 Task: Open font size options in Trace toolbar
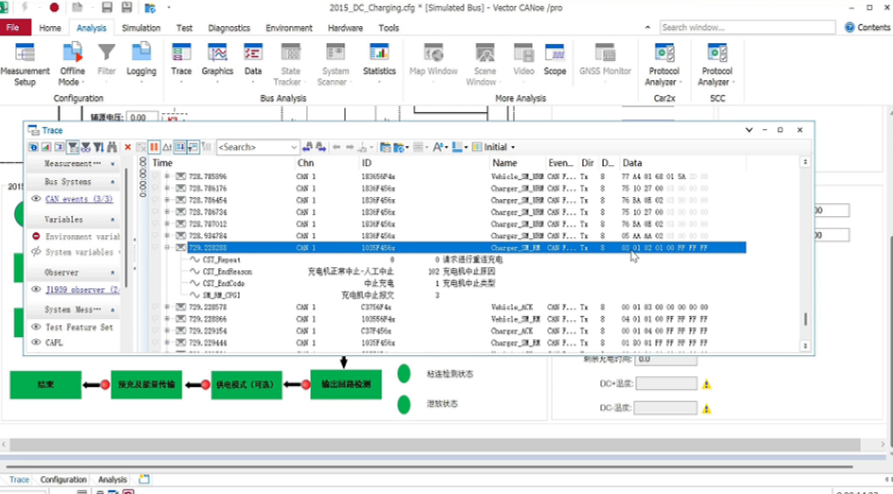[440, 147]
